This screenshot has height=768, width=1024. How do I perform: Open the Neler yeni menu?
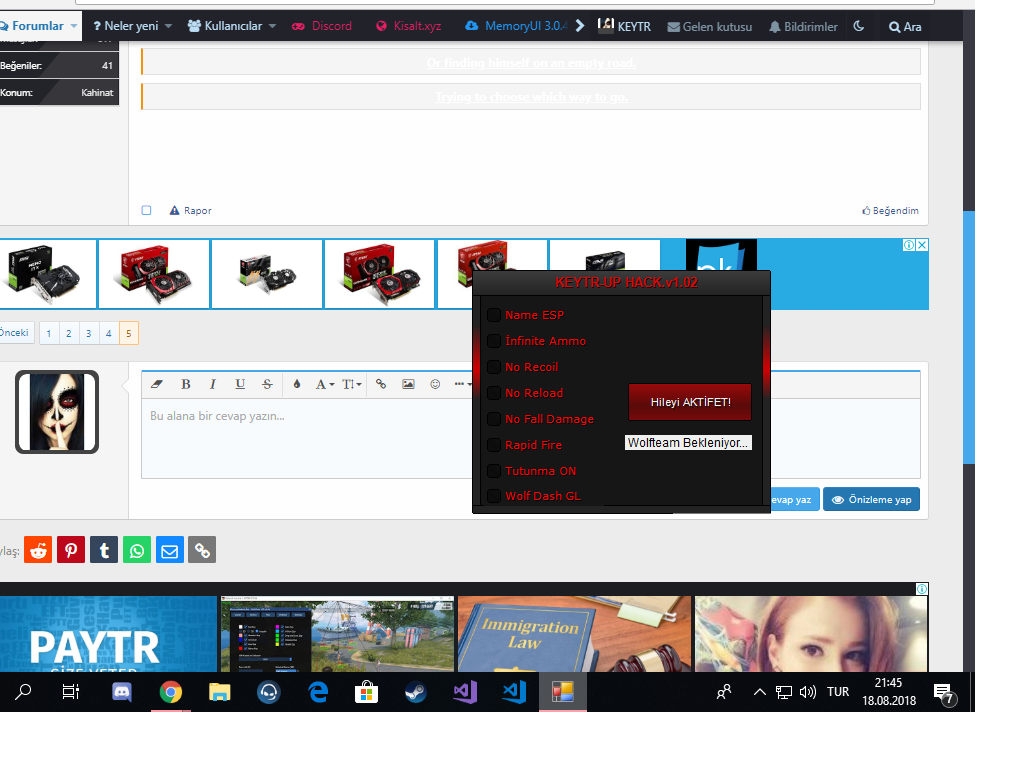126,26
